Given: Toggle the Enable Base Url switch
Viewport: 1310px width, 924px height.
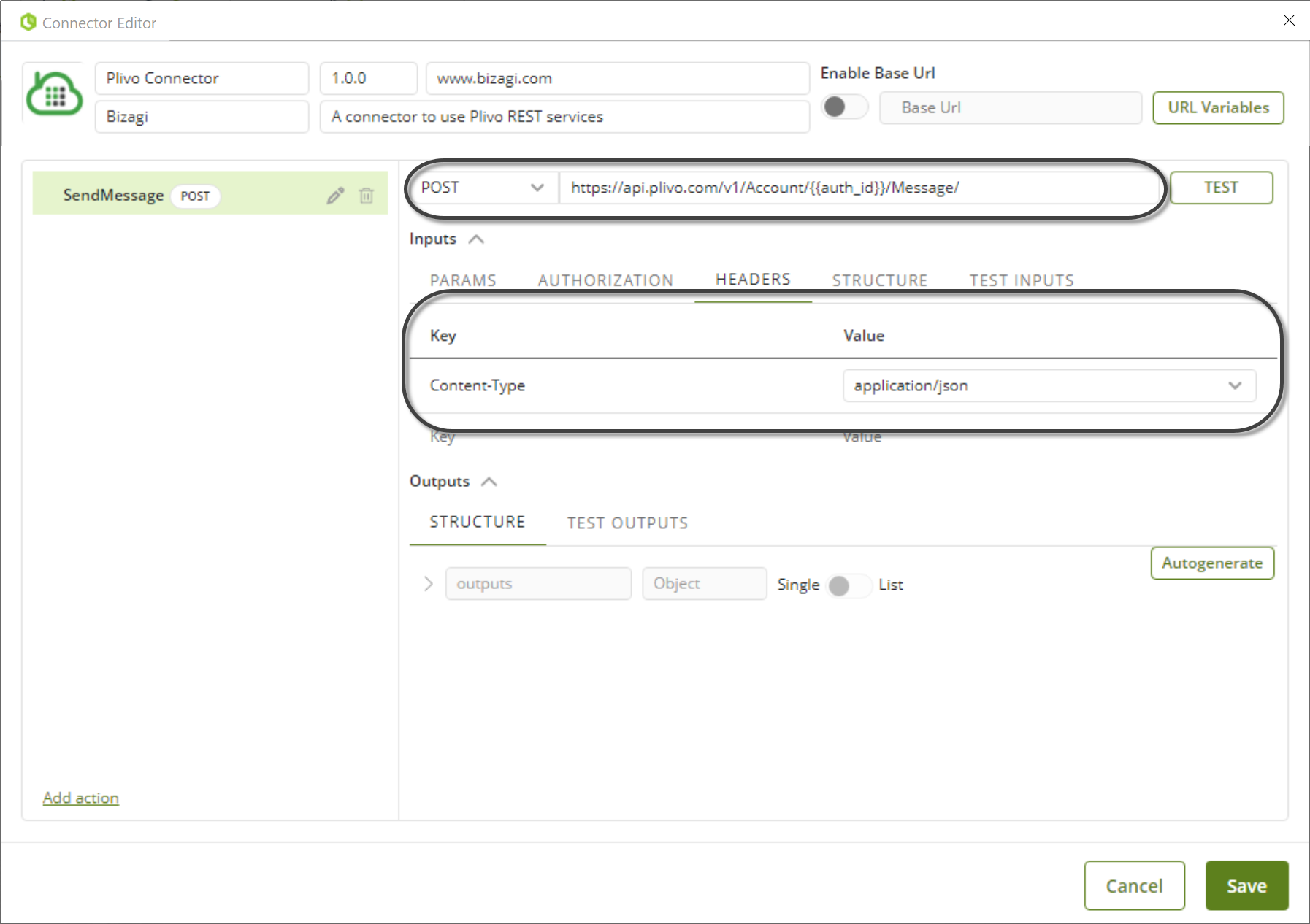Looking at the screenshot, I should tap(844, 107).
